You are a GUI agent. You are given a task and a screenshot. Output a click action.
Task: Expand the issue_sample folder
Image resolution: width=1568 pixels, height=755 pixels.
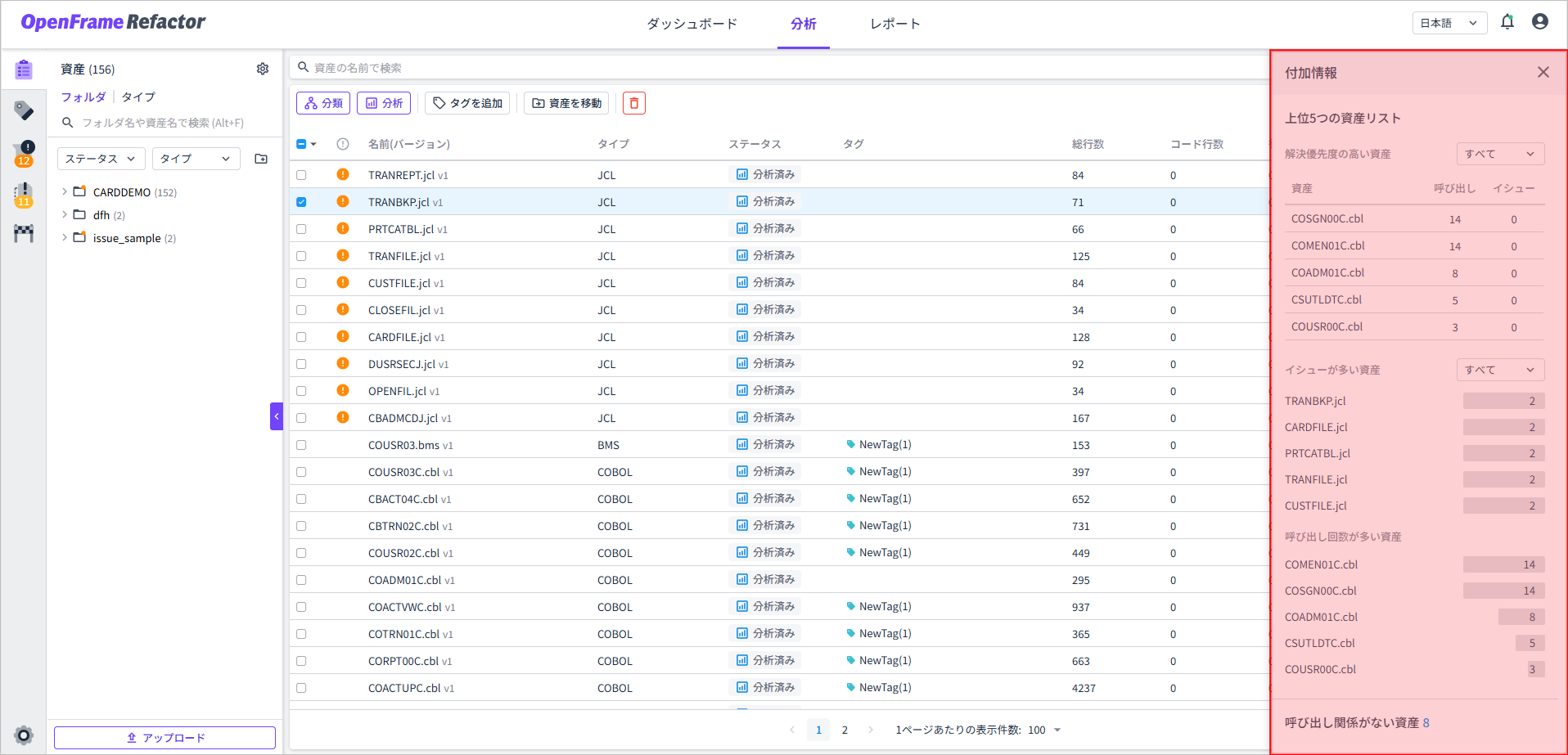65,237
